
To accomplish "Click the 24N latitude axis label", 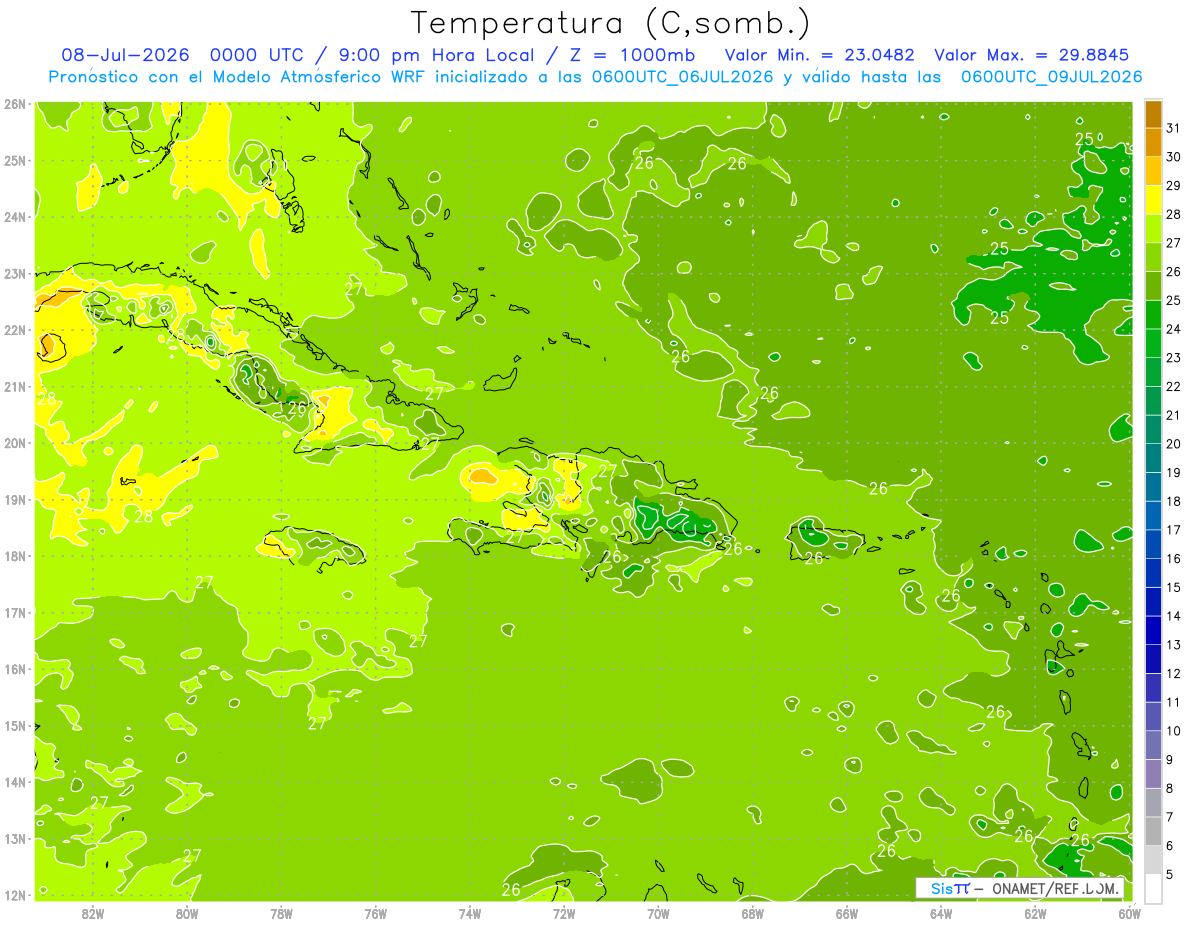I will click(14, 217).
